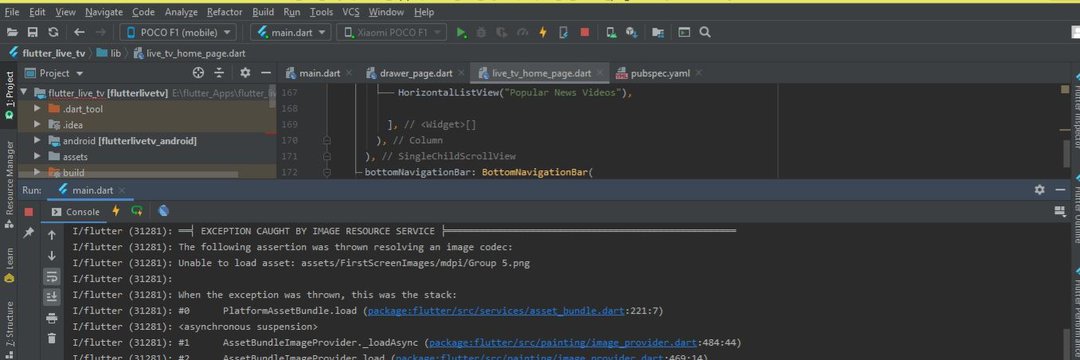Run the app with the green play icon
The width and height of the screenshot is (1080, 360).
[461, 32]
